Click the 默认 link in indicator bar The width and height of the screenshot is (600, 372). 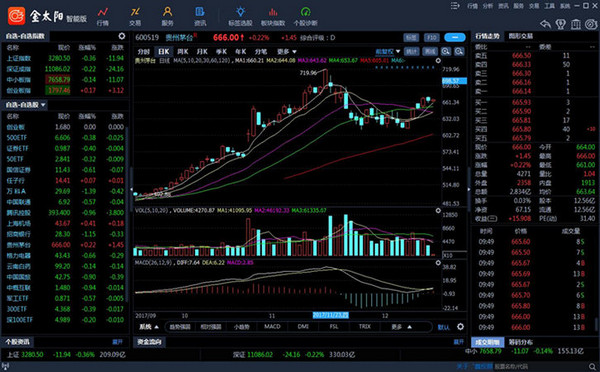click(443, 327)
